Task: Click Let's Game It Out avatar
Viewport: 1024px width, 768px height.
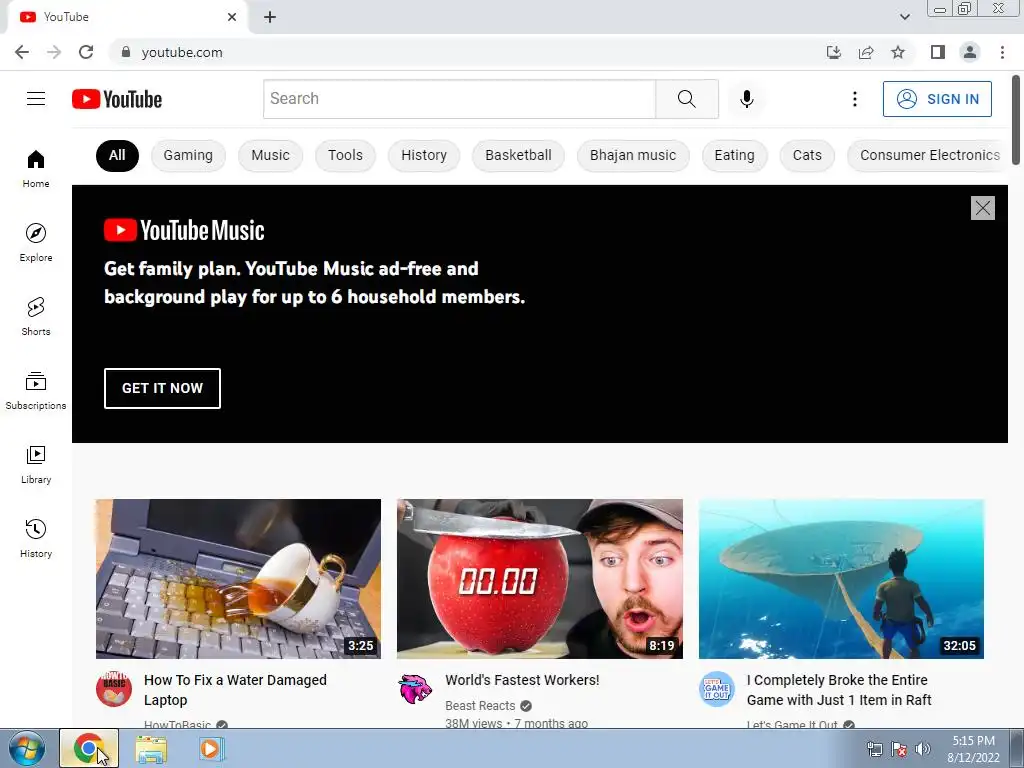Action: [x=717, y=689]
